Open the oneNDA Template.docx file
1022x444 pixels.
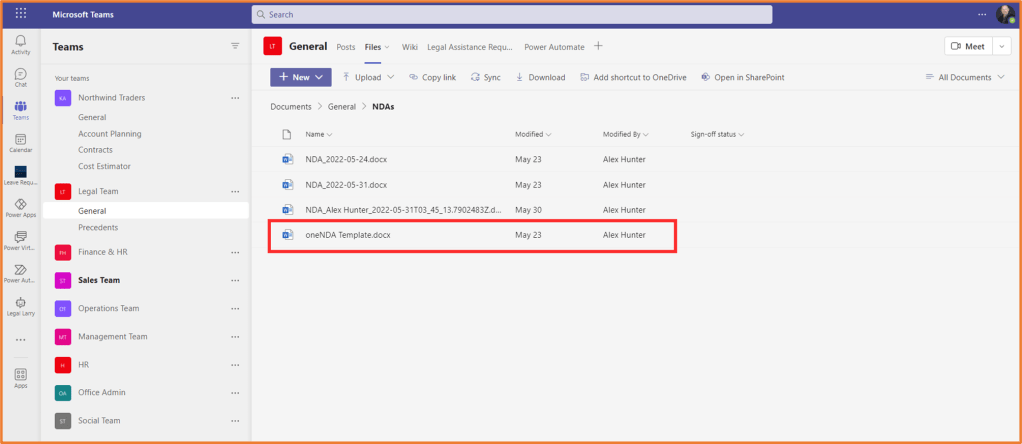(x=348, y=235)
